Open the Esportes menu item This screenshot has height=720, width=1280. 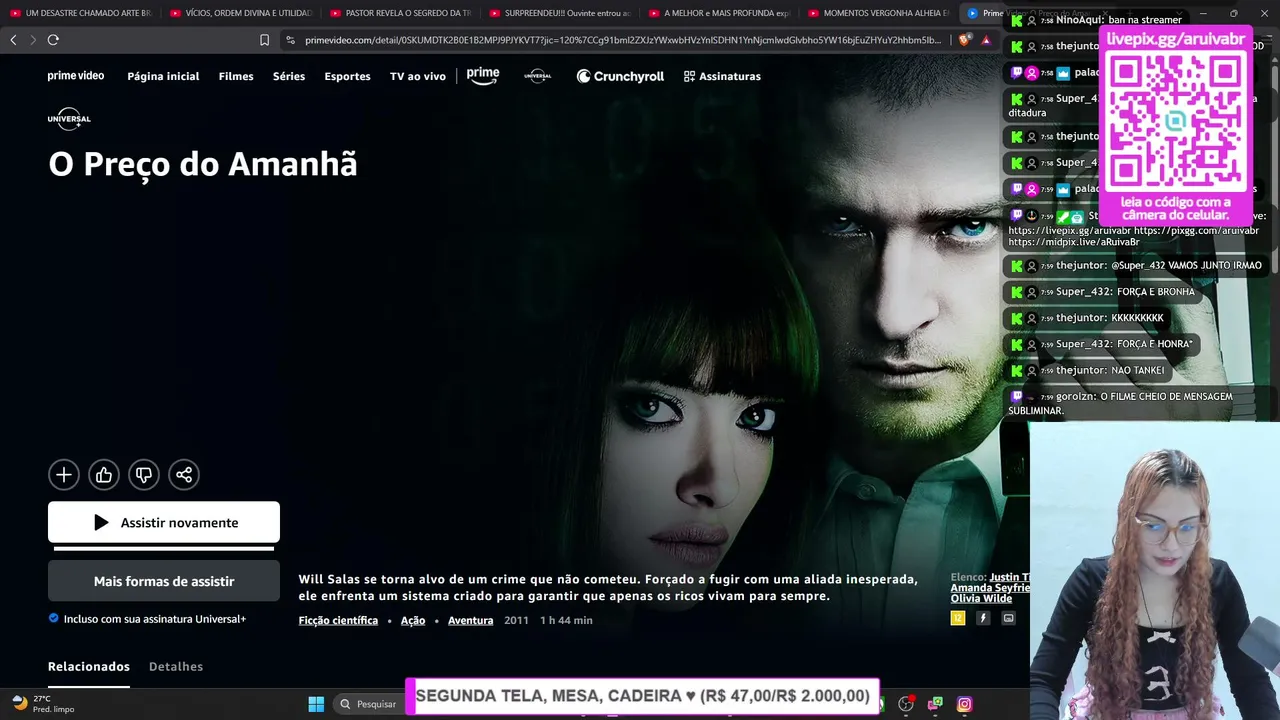tap(347, 76)
